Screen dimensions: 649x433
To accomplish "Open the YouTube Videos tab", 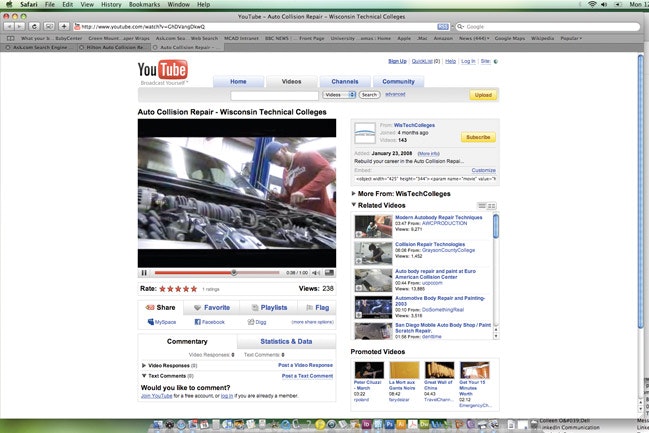I will pyautogui.click(x=291, y=82).
